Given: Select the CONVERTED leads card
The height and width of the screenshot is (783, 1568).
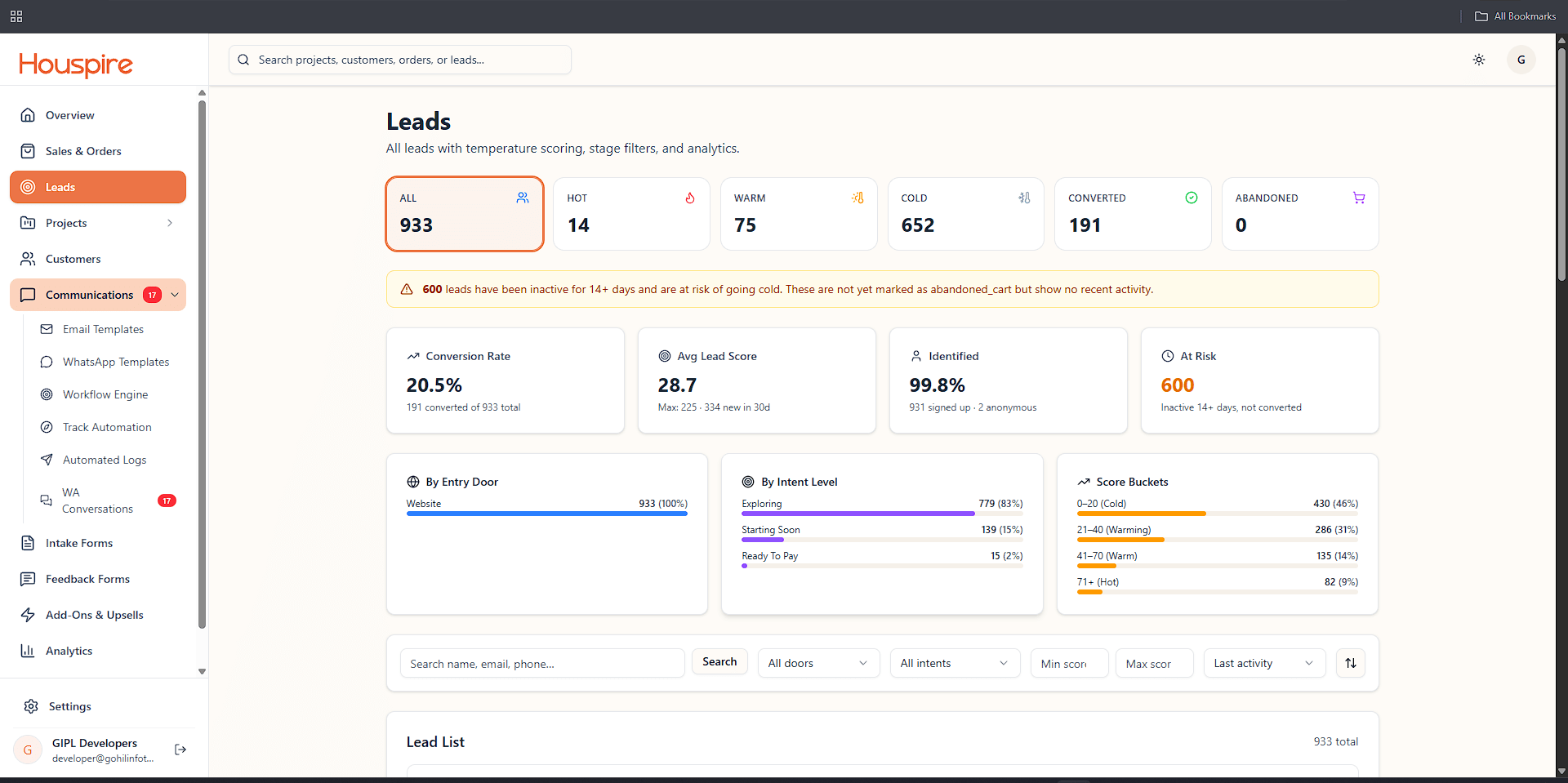Looking at the screenshot, I should point(1133,214).
